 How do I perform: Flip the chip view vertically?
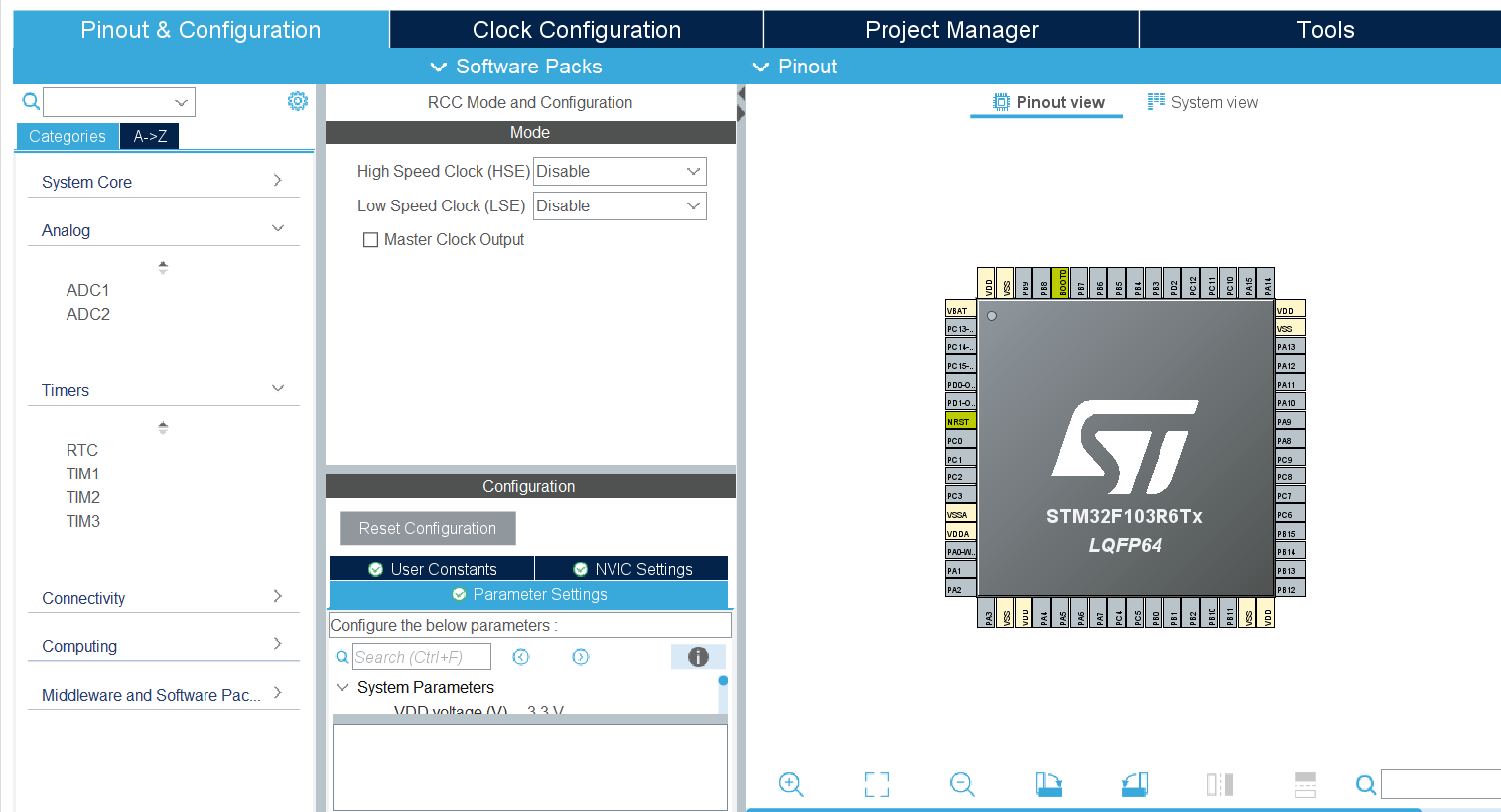click(1305, 784)
